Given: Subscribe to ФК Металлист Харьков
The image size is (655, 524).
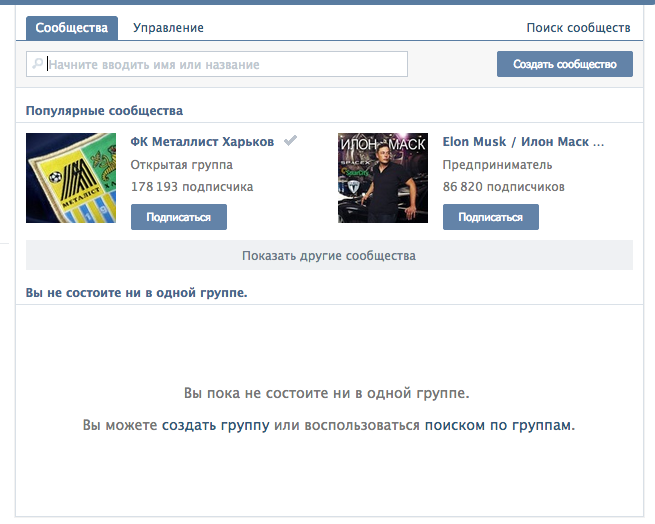Looking at the screenshot, I should click(x=179, y=217).
